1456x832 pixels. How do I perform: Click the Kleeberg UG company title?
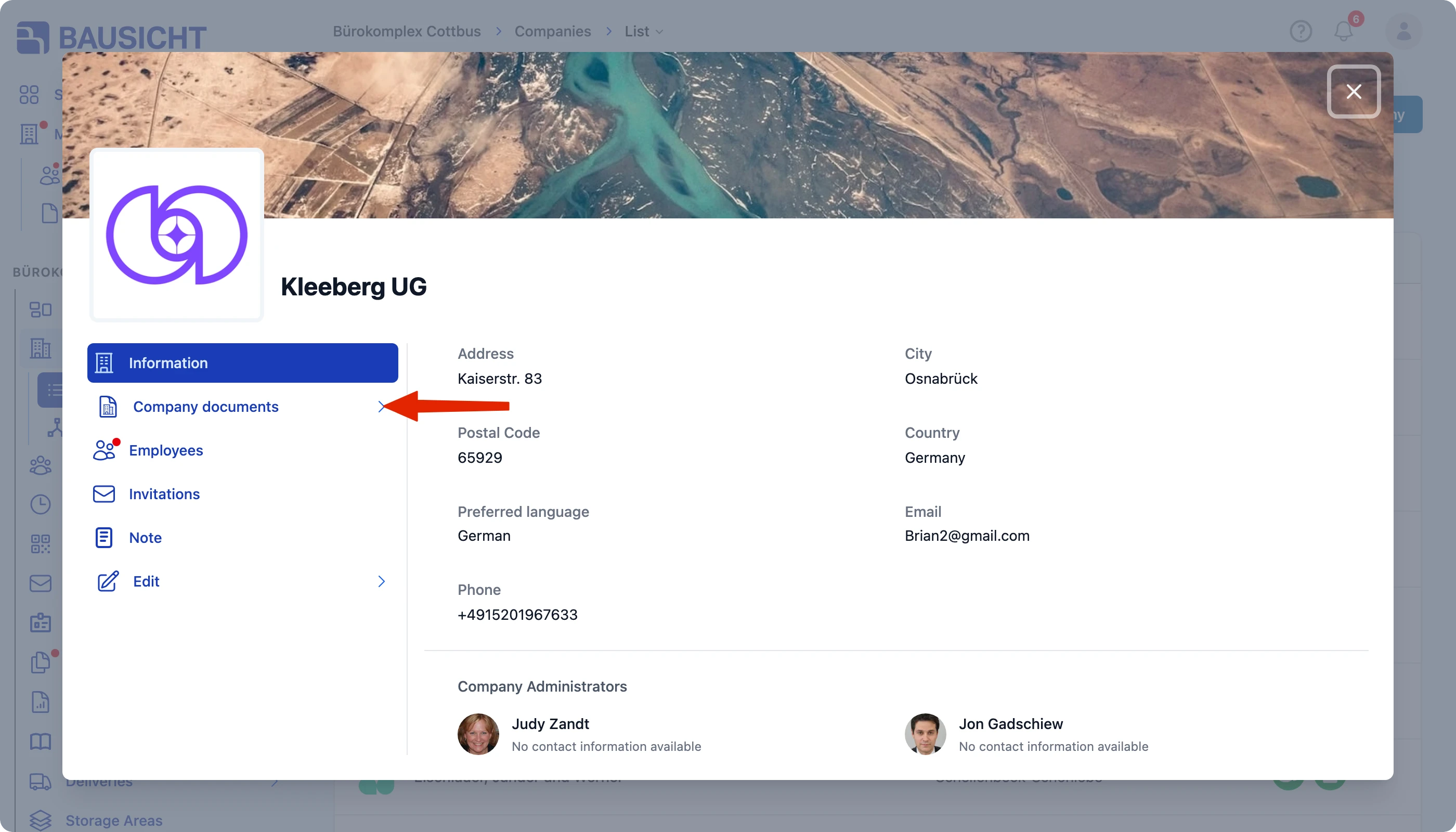tap(353, 287)
